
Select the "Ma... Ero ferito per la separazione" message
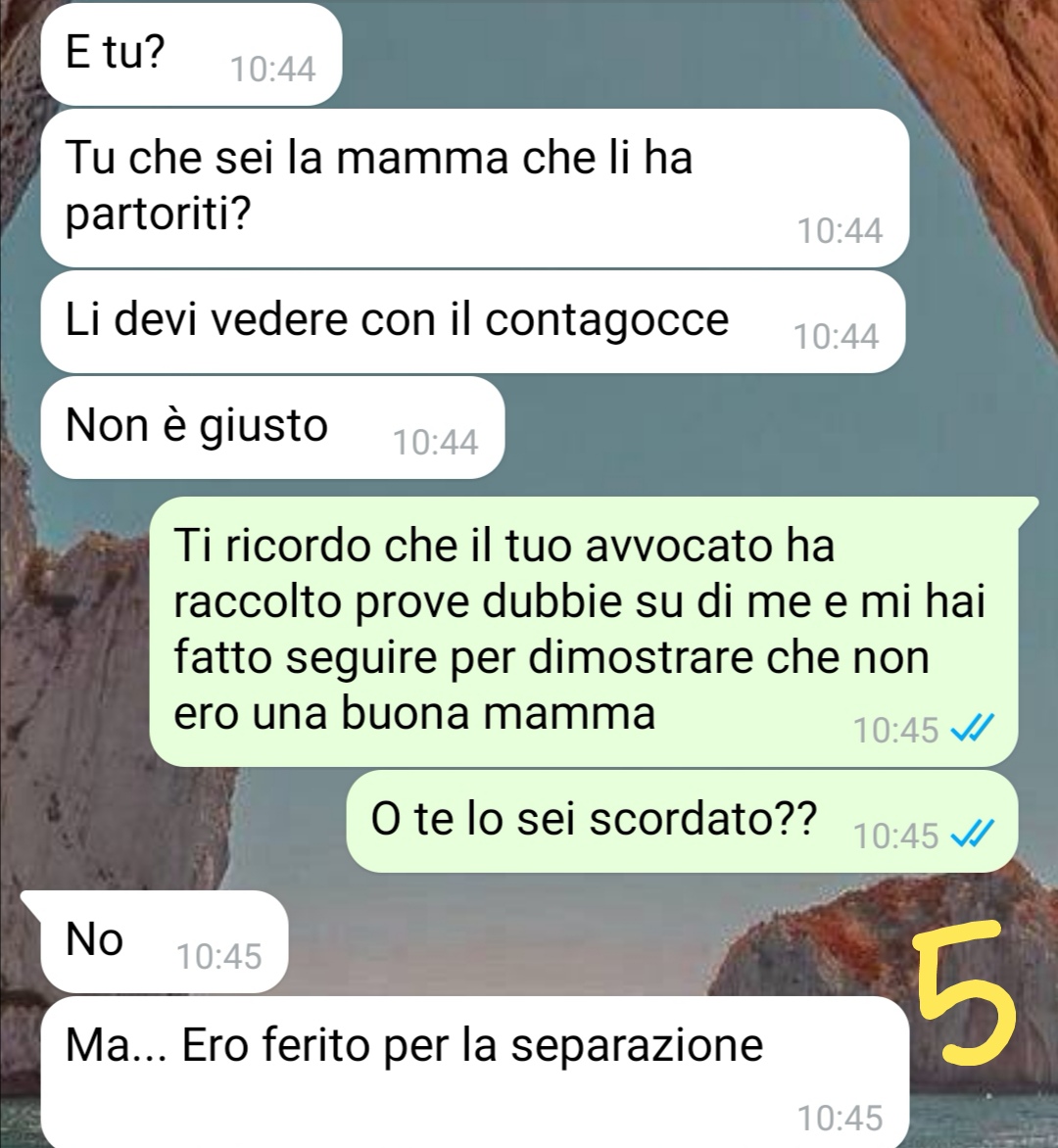point(475,1072)
